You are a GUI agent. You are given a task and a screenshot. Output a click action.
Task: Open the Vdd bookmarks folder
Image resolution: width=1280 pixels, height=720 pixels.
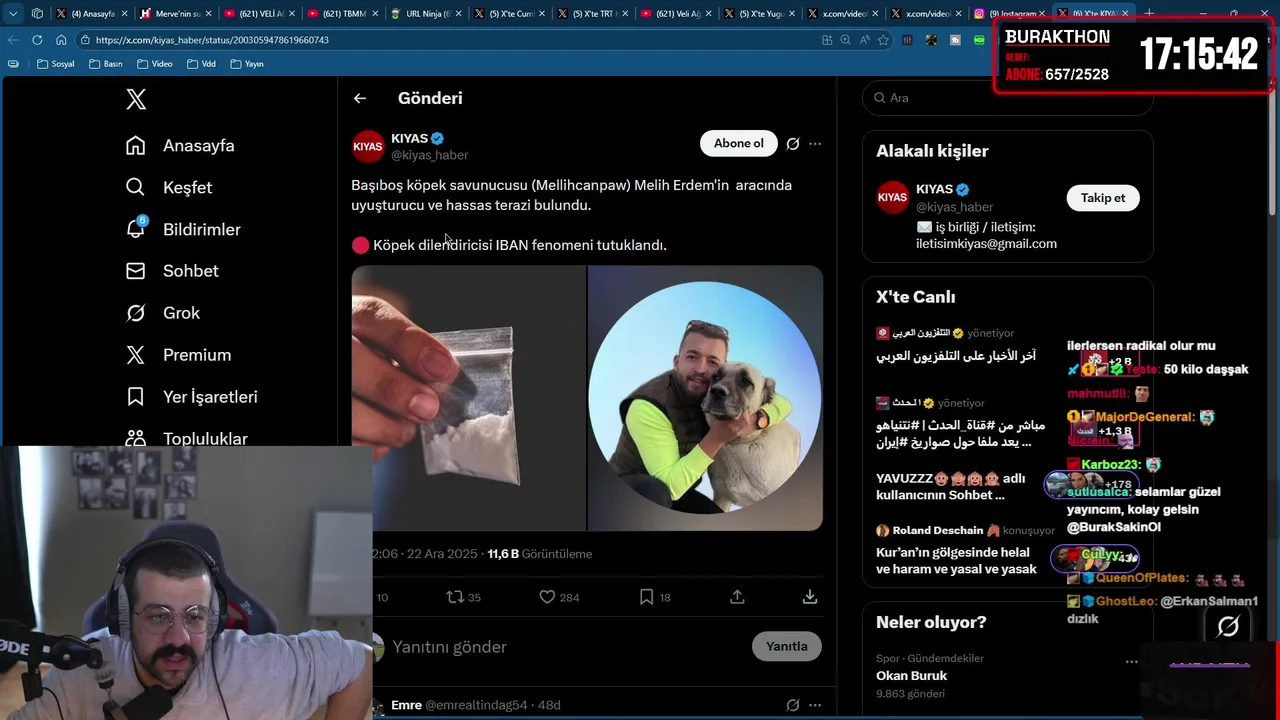(x=200, y=64)
